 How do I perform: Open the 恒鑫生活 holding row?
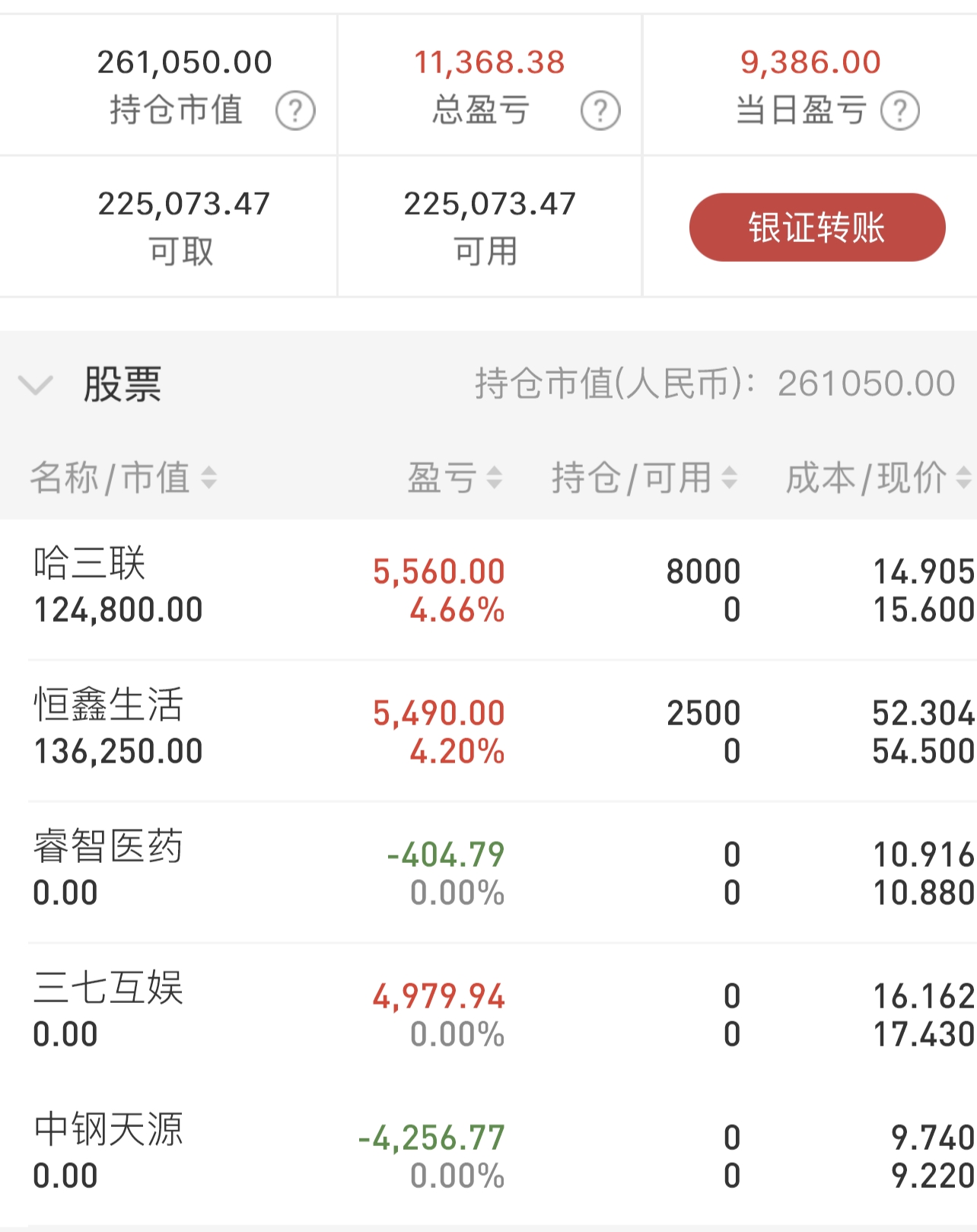pos(488,731)
